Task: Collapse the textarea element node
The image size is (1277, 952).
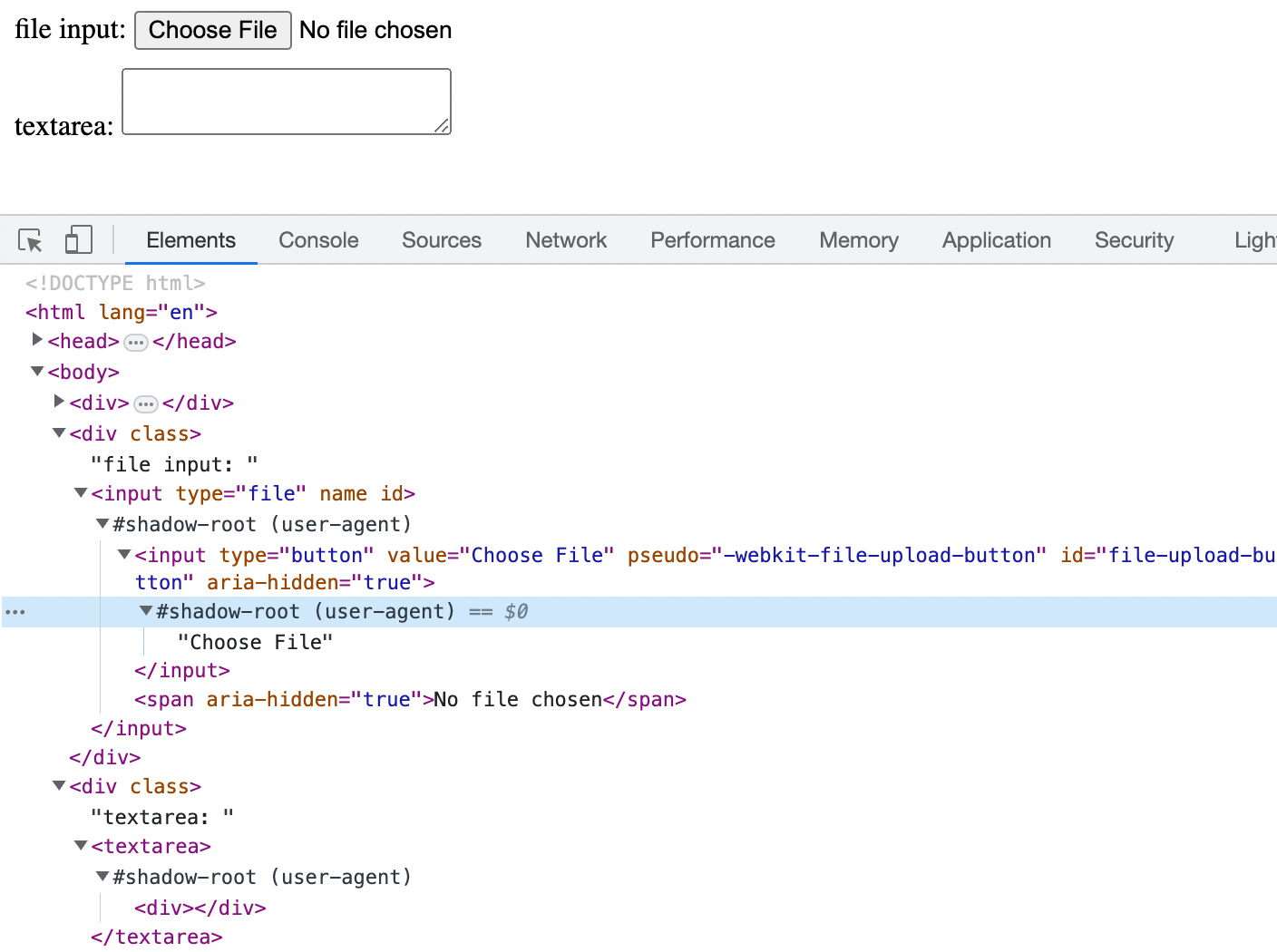Action: (x=81, y=846)
